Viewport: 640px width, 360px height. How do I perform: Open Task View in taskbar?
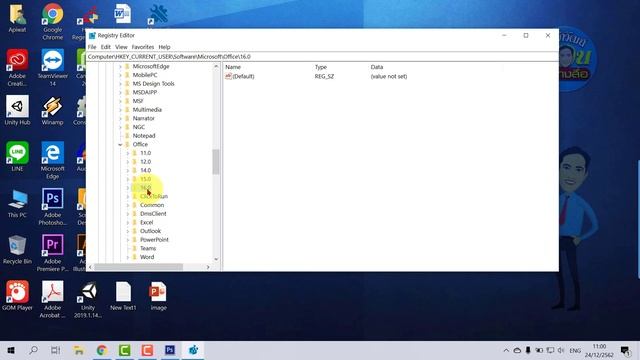click(x=56, y=350)
